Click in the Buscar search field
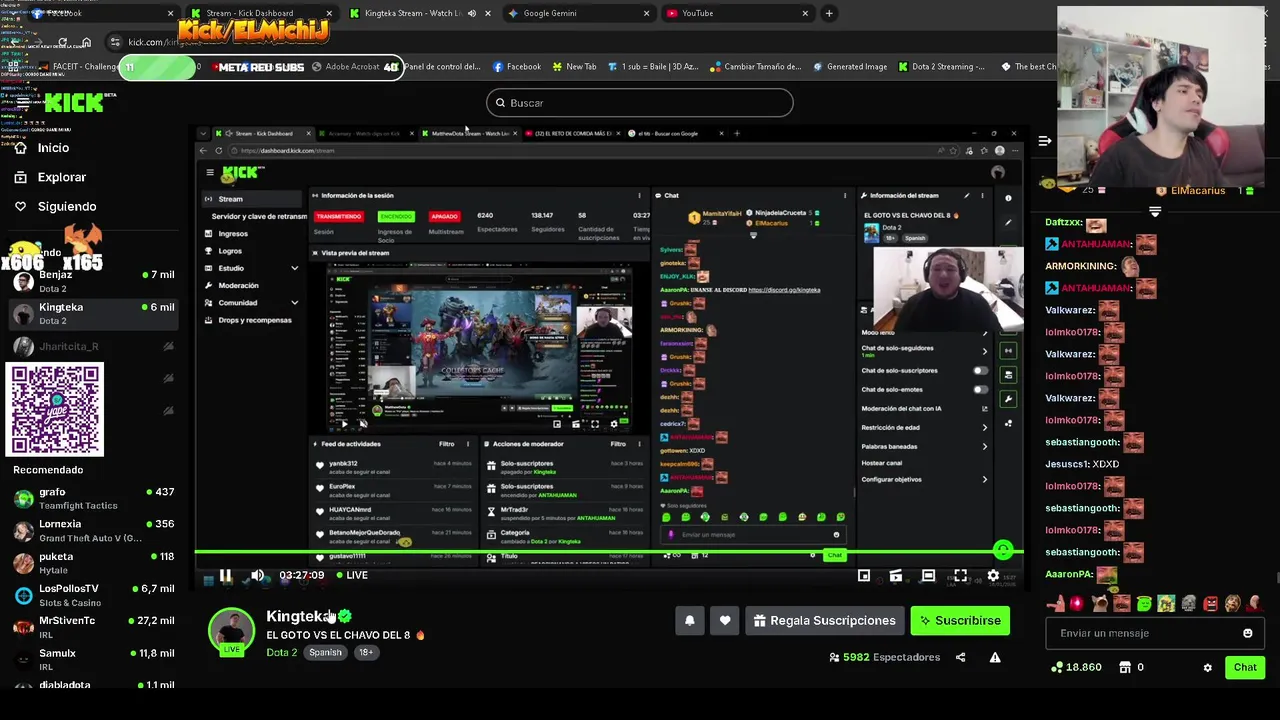This screenshot has height=720, width=1280. 640,103
